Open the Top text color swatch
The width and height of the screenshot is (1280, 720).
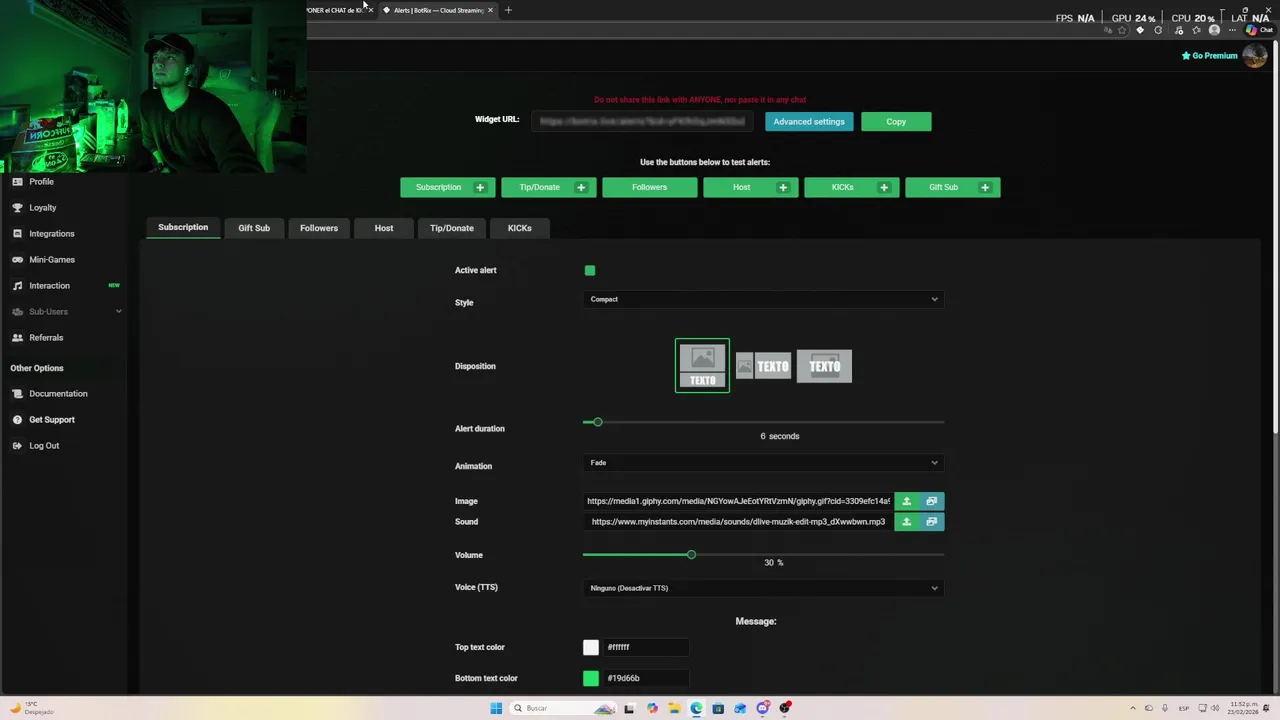[x=591, y=648]
